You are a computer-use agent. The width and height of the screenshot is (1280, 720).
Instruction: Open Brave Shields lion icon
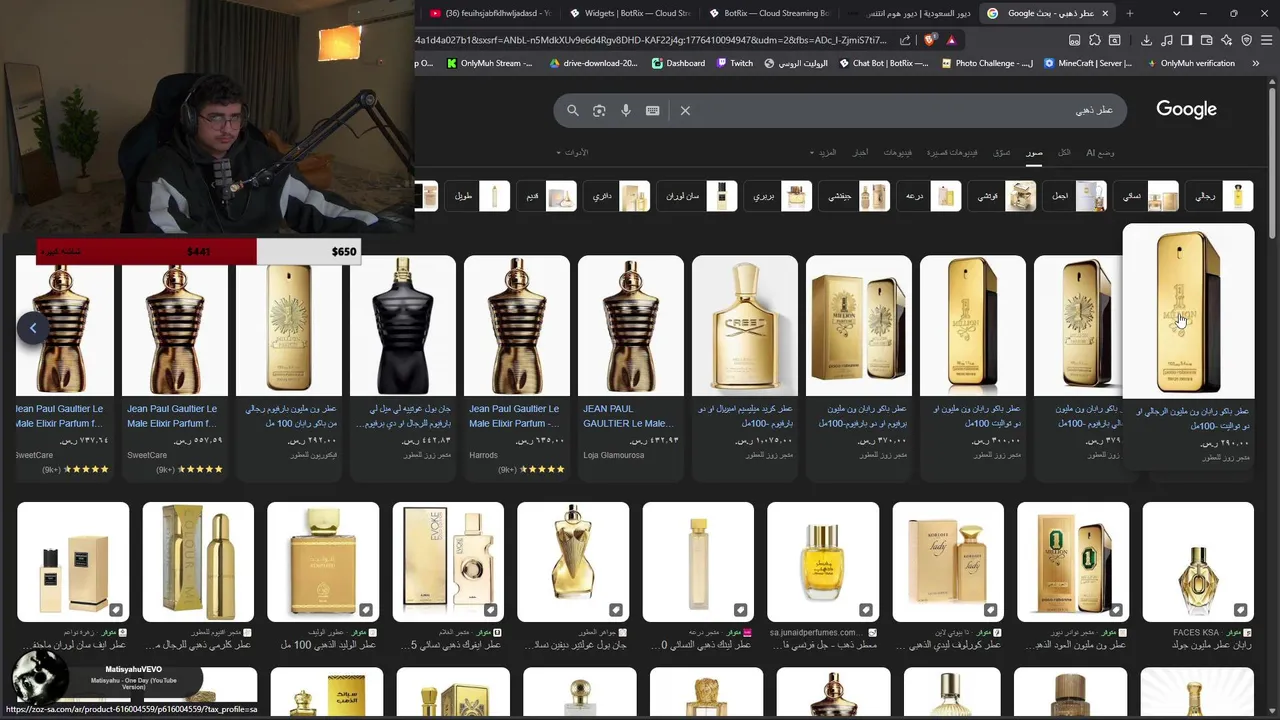click(930, 40)
